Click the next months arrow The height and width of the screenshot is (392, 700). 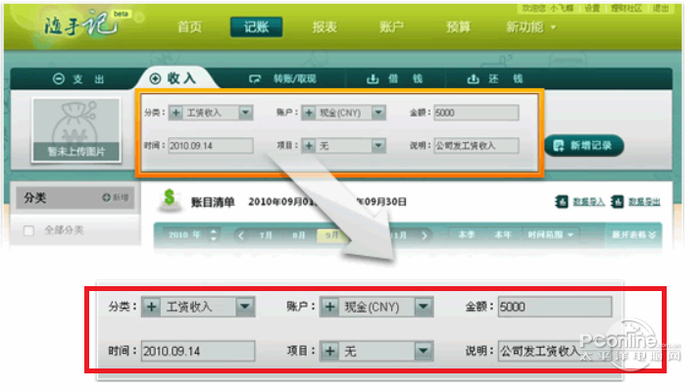point(425,235)
